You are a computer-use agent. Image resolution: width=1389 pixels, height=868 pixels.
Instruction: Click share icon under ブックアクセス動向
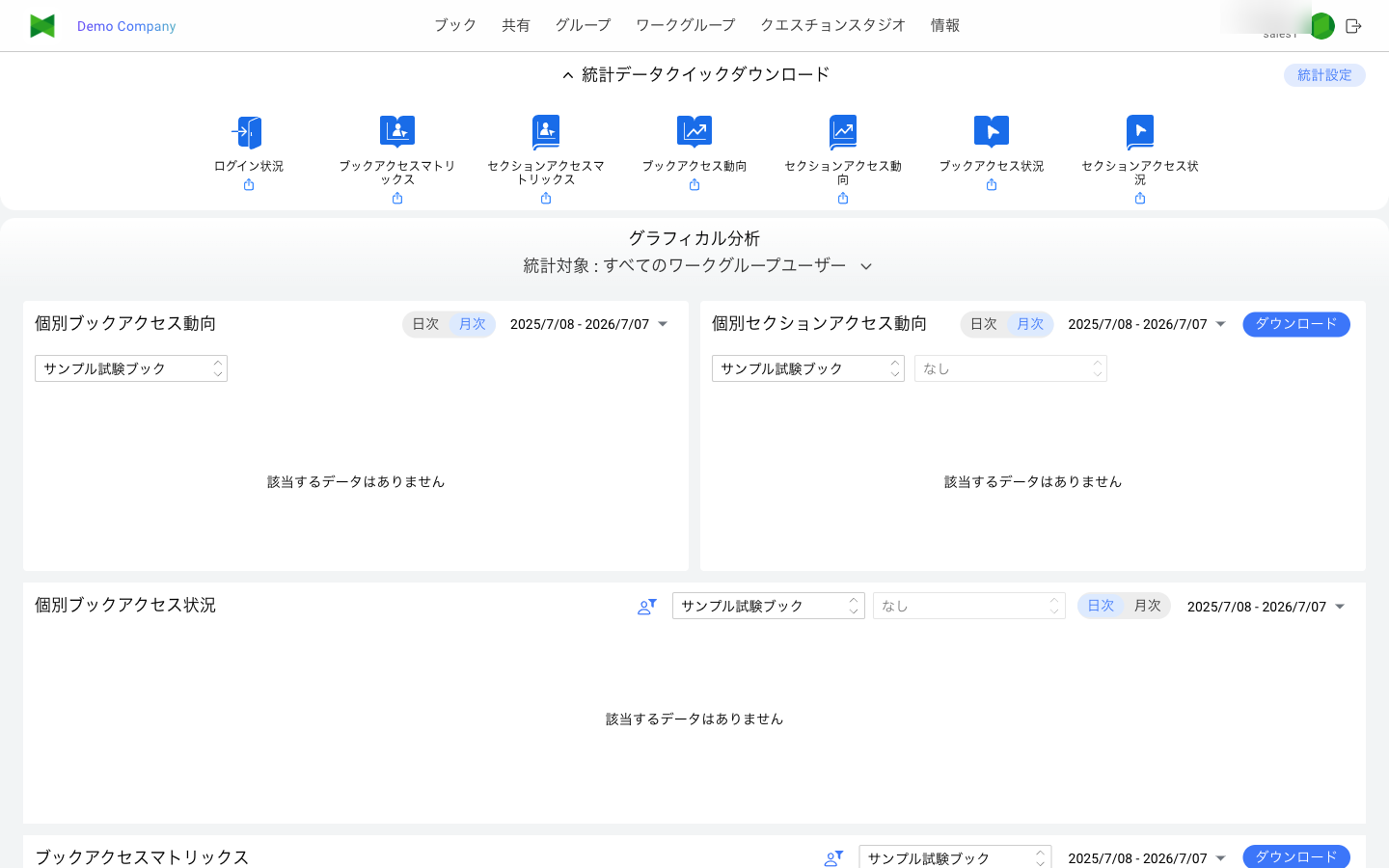coord(694,185)
